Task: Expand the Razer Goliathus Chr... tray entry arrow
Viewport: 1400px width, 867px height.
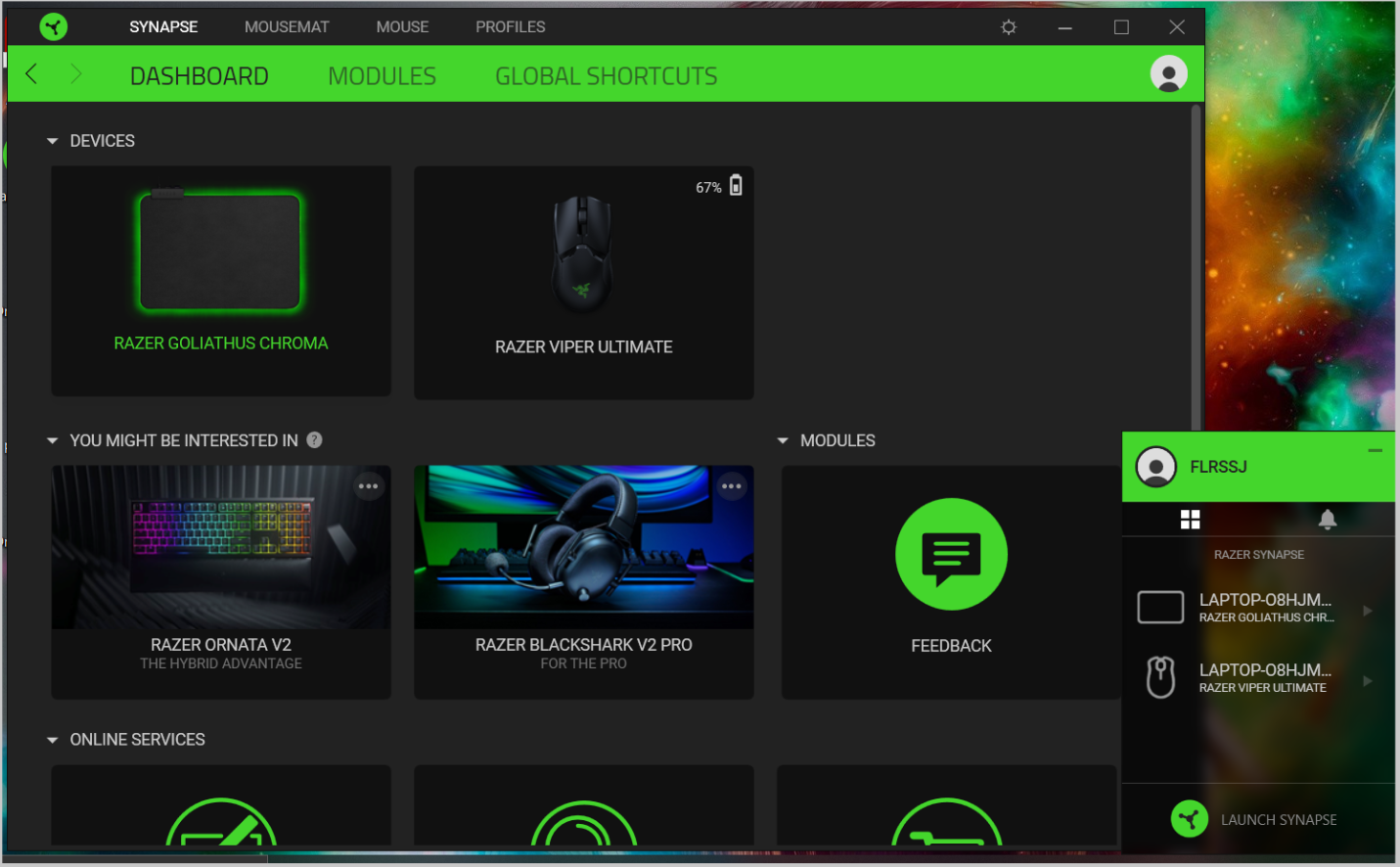Action: 1368,611
